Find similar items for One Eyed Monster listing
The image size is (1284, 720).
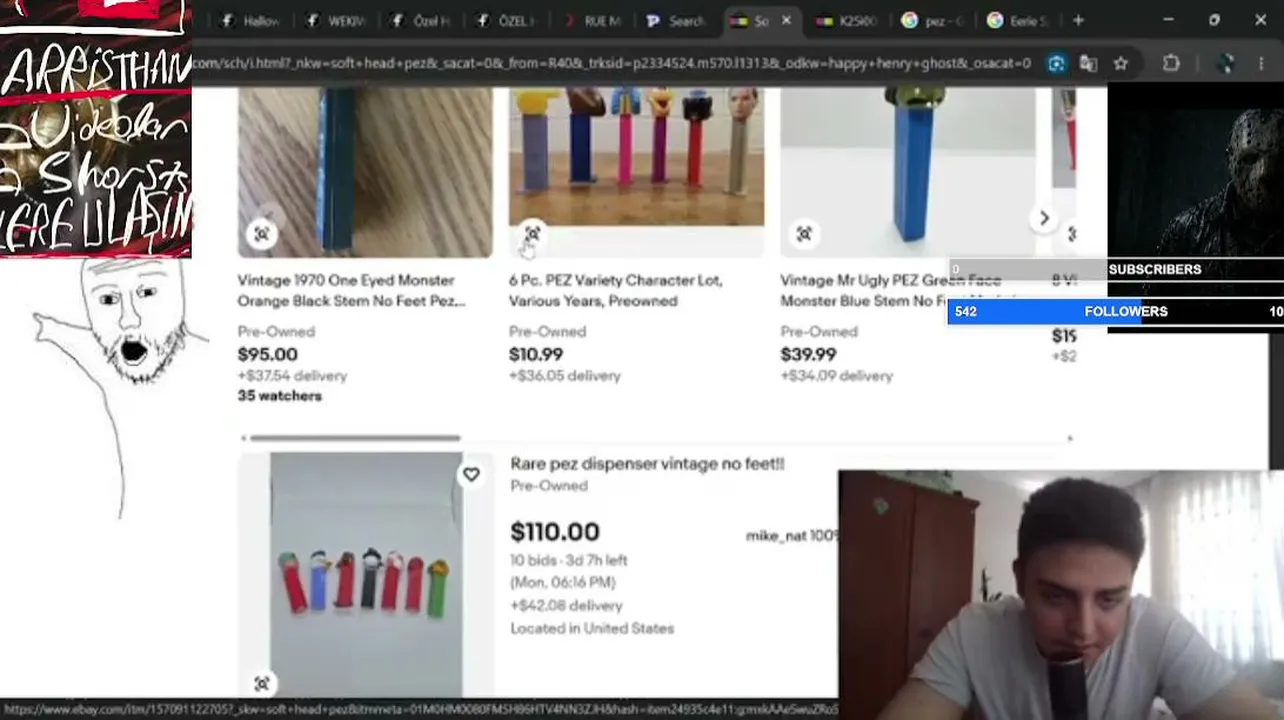[262, 234]
